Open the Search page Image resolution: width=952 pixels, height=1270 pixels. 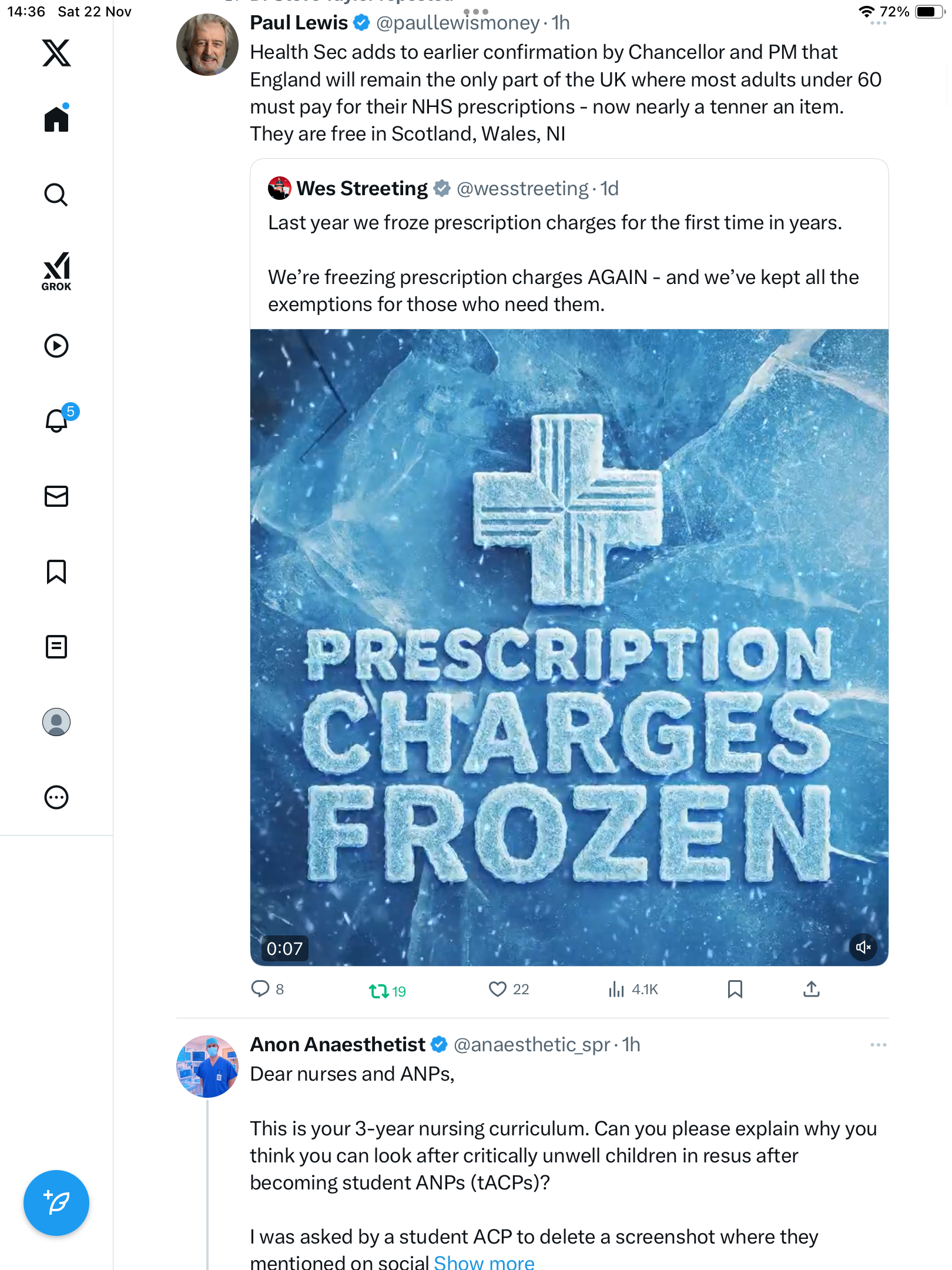pos(56,195)
